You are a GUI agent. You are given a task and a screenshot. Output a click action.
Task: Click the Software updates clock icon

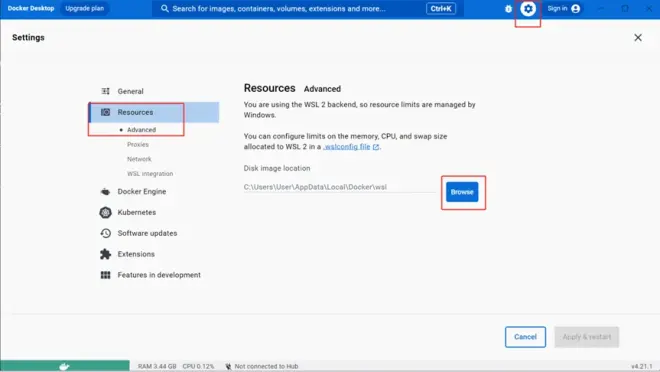coord(105,233)
